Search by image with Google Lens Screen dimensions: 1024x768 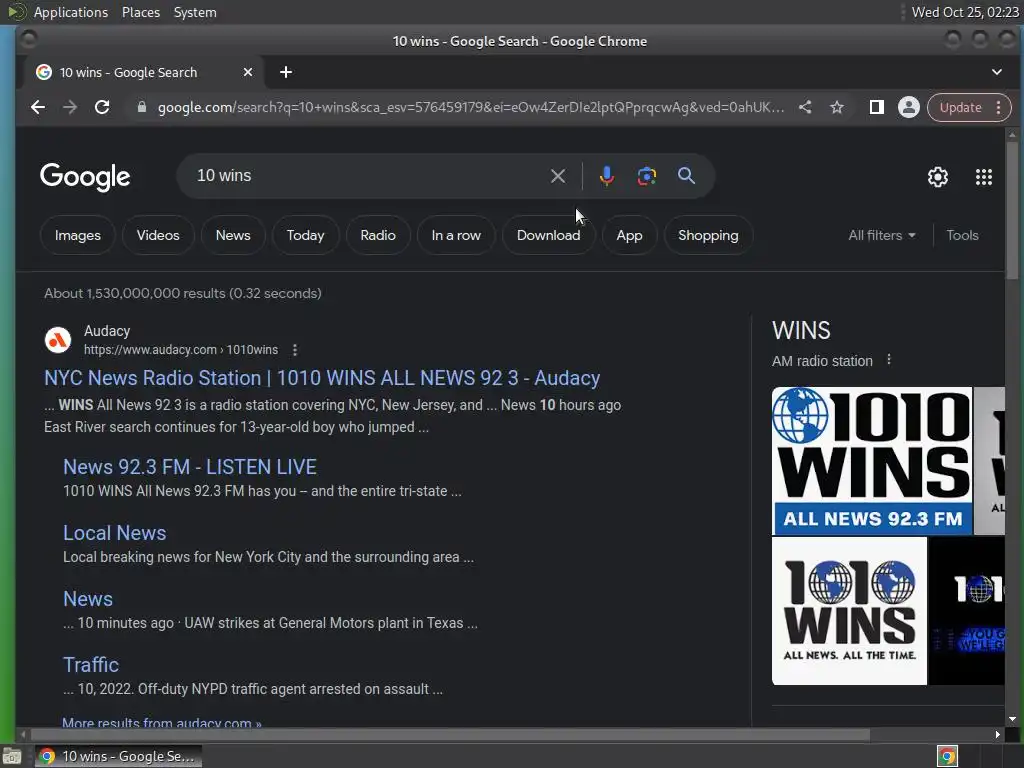coord(647,176)
